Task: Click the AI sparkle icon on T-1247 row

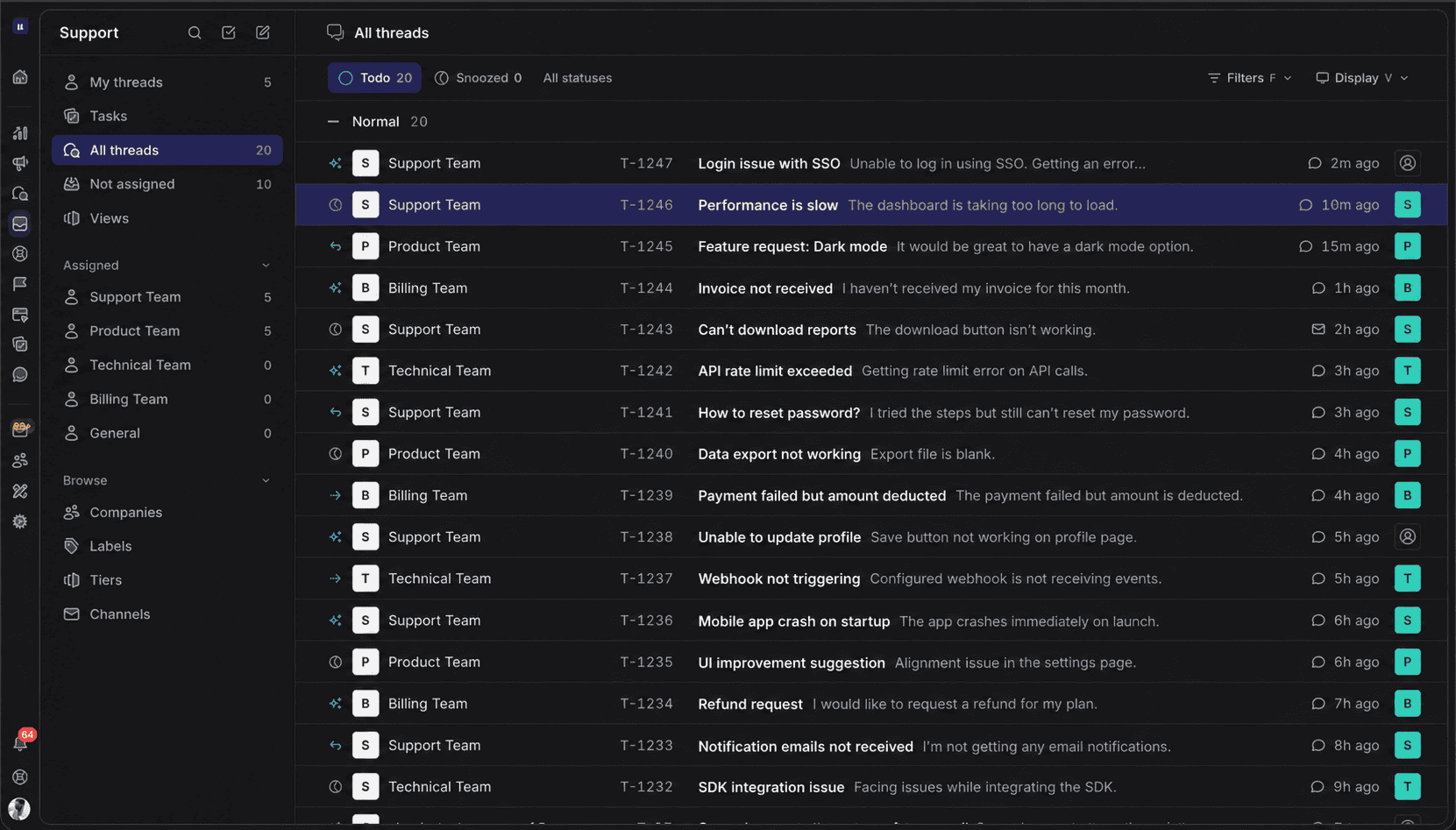Action: pos(335,163)
